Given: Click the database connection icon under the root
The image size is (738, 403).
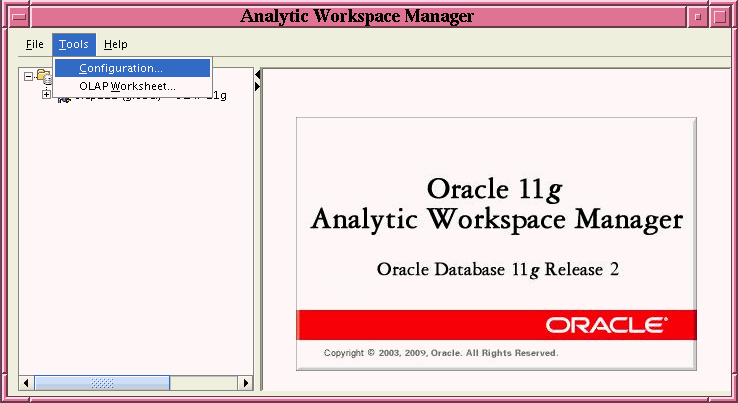Looking at the screenshot, I should tap(62, 97).
